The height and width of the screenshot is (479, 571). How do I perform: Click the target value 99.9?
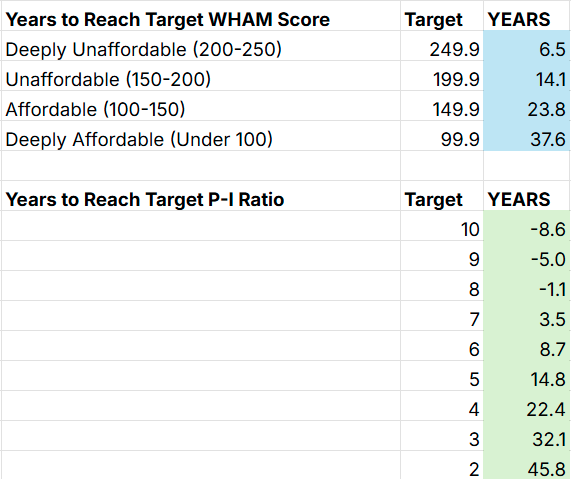(x=442, y=136)
